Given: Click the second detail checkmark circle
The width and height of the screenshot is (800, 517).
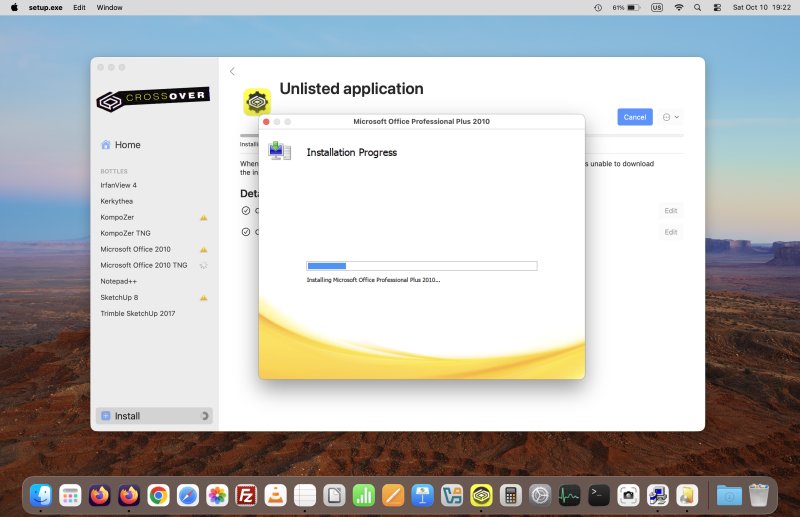Looking at the screenshot, I should click(x=246, y=232).
